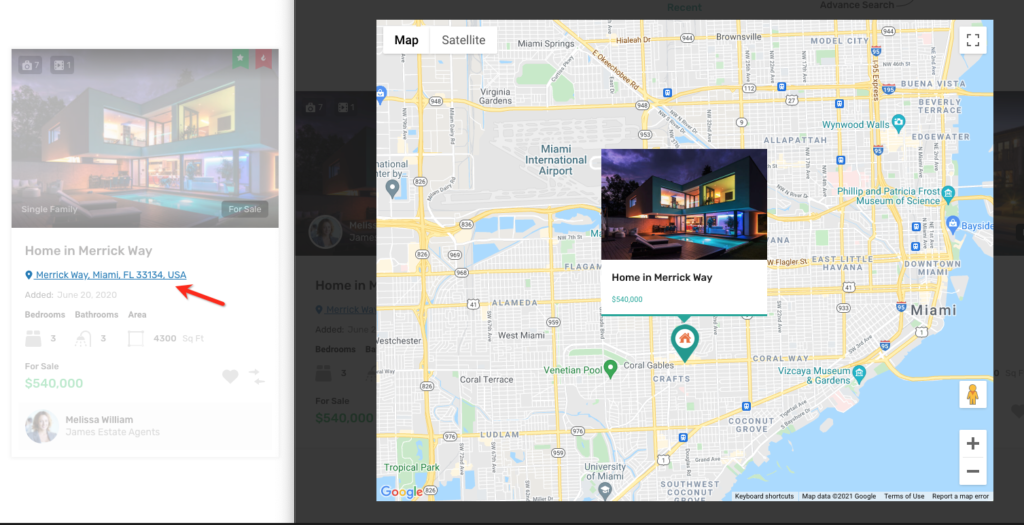
Task: Select the Map view tab
Action: click(406, 40)
